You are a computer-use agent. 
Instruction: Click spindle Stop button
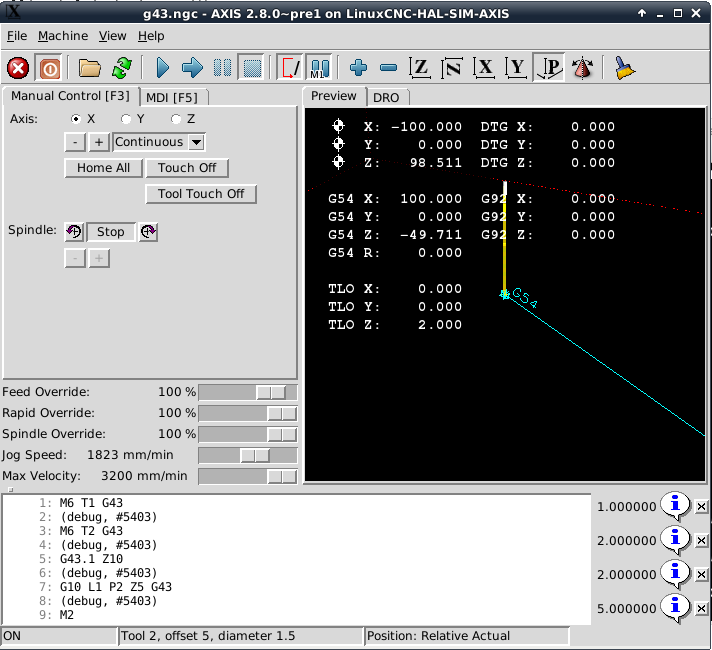pos(111,232)
